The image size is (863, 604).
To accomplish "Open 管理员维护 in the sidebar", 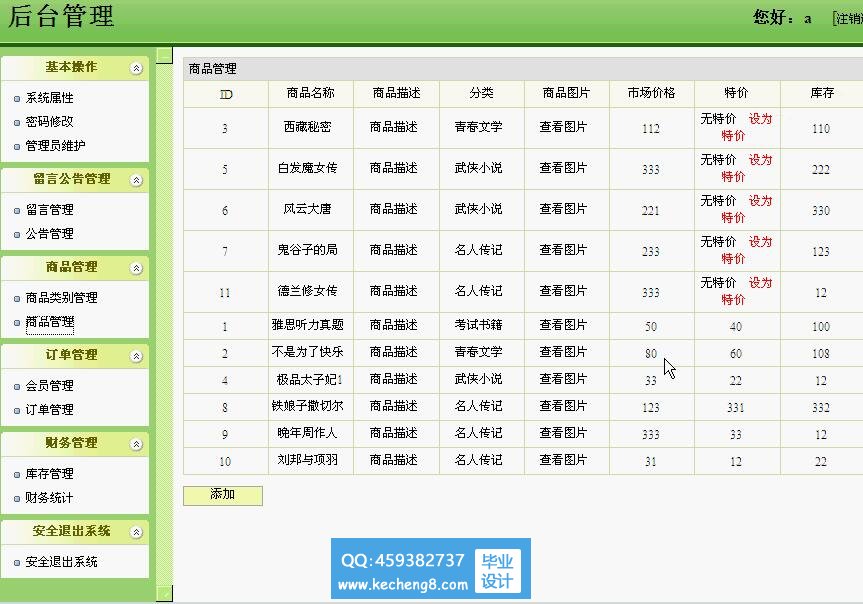I will (56, 146).
